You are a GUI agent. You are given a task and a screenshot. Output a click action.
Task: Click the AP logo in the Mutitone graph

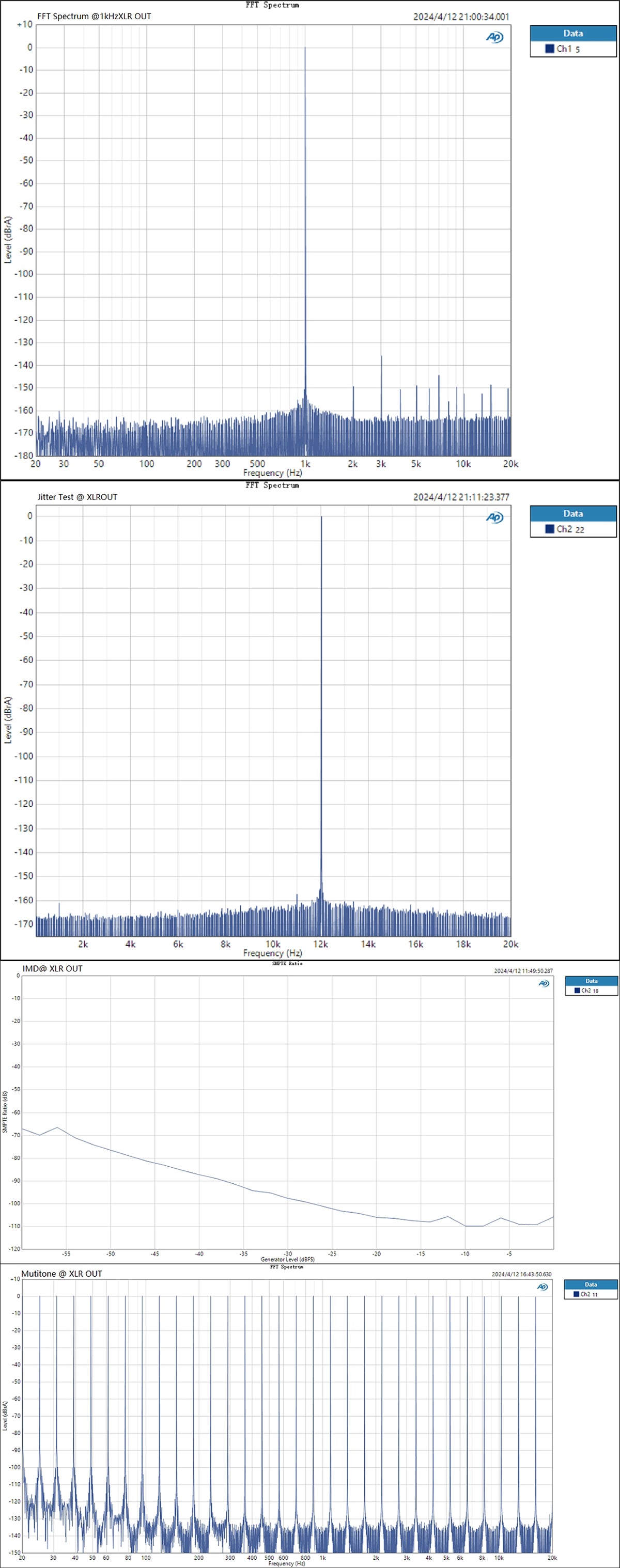click(x=542, y=1287)
